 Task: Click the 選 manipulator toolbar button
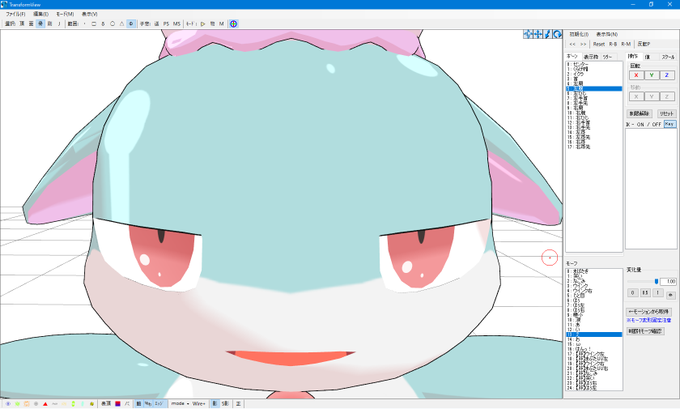[157, 24]
